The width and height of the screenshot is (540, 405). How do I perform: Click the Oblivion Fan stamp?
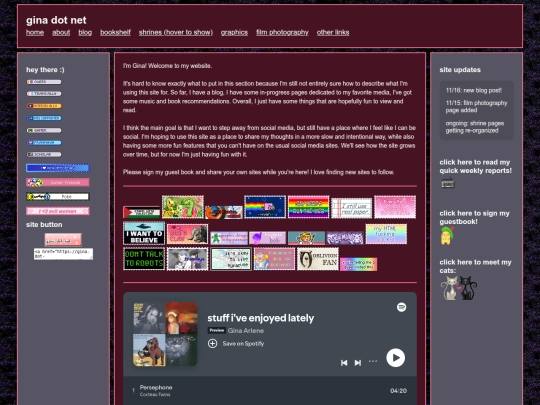318,259
